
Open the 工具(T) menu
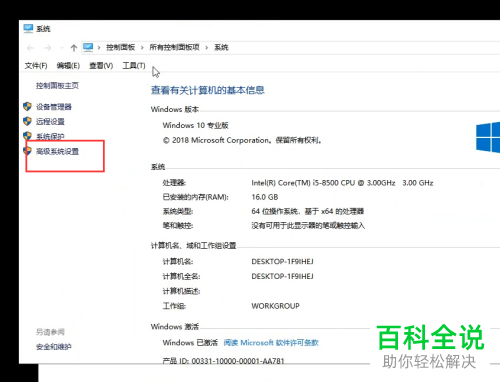click(134, 66)
